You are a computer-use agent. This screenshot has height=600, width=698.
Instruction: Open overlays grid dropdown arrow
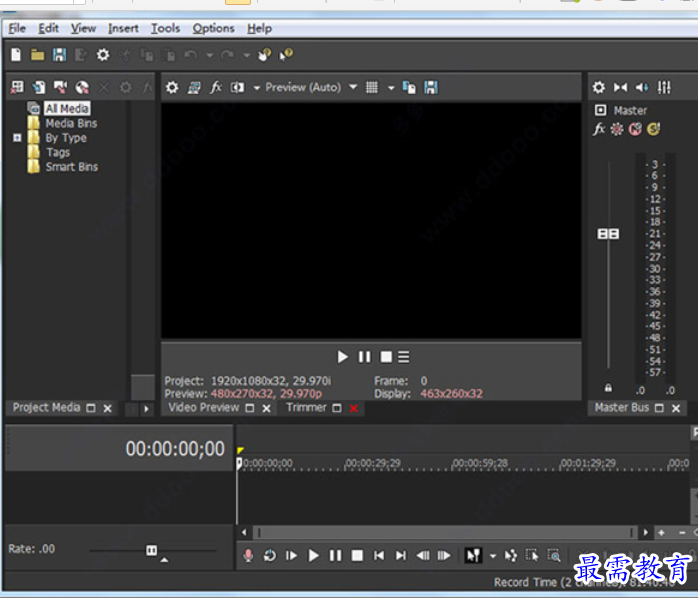coord(391,88)
